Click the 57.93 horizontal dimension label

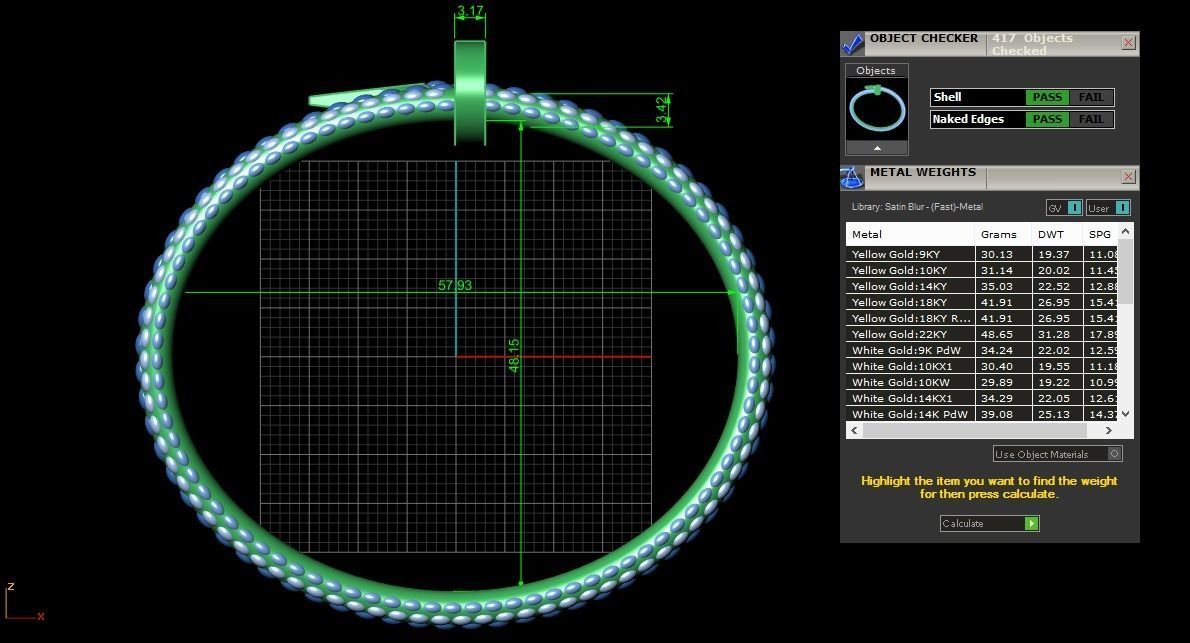point(455,285)
